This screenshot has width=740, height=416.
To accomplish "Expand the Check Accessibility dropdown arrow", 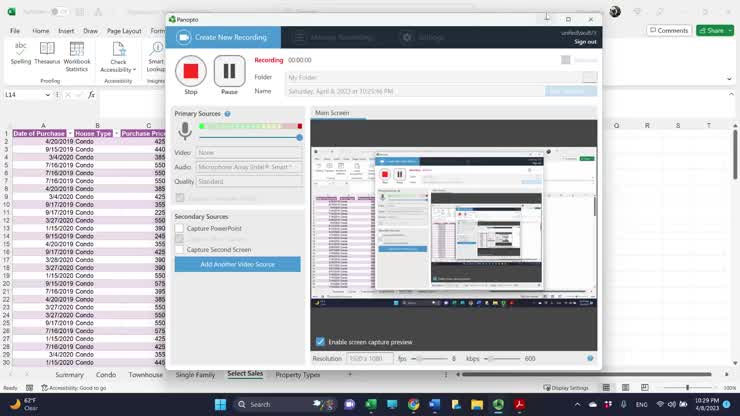I will [134, 70].
